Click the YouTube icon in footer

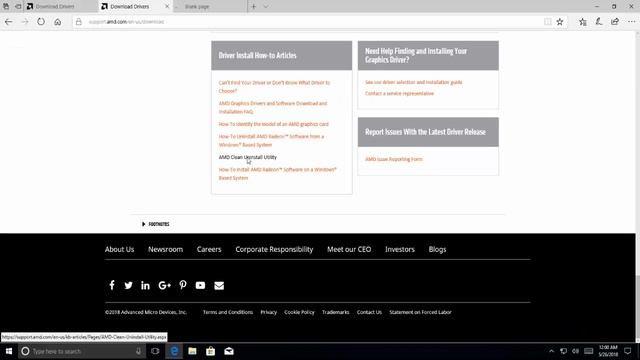point(200,285)
